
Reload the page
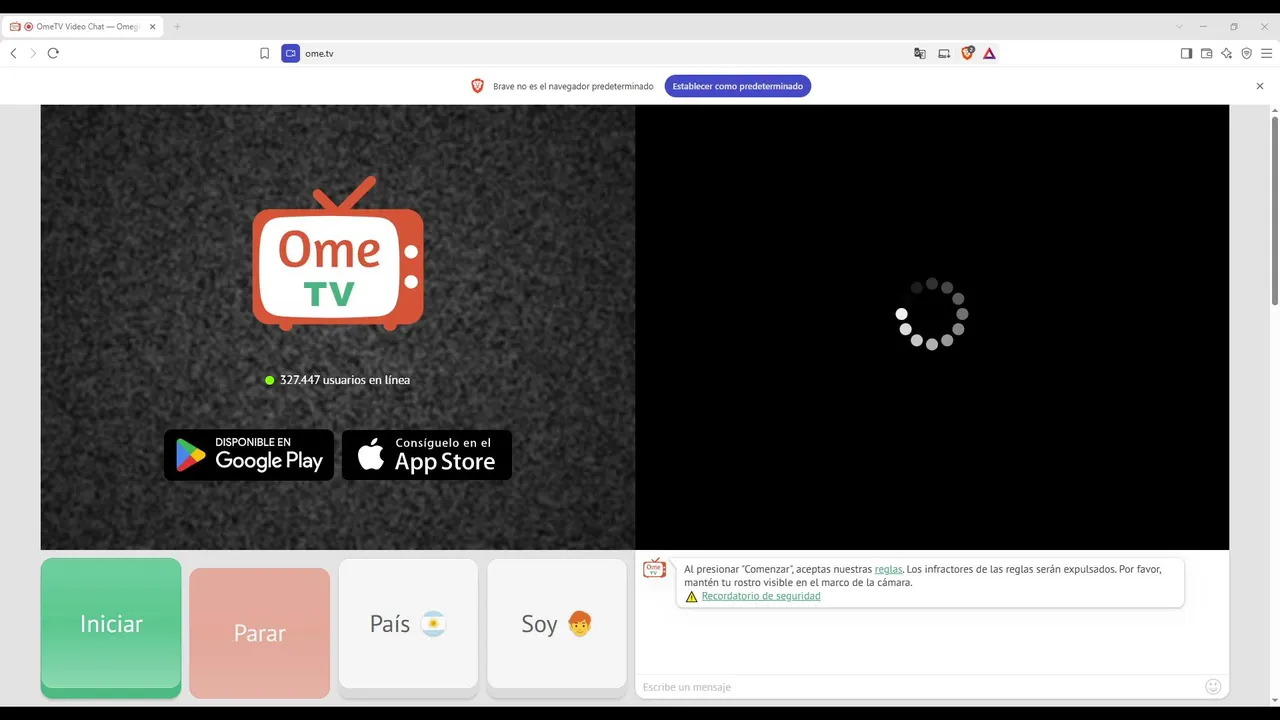click(x=53, y=53)
